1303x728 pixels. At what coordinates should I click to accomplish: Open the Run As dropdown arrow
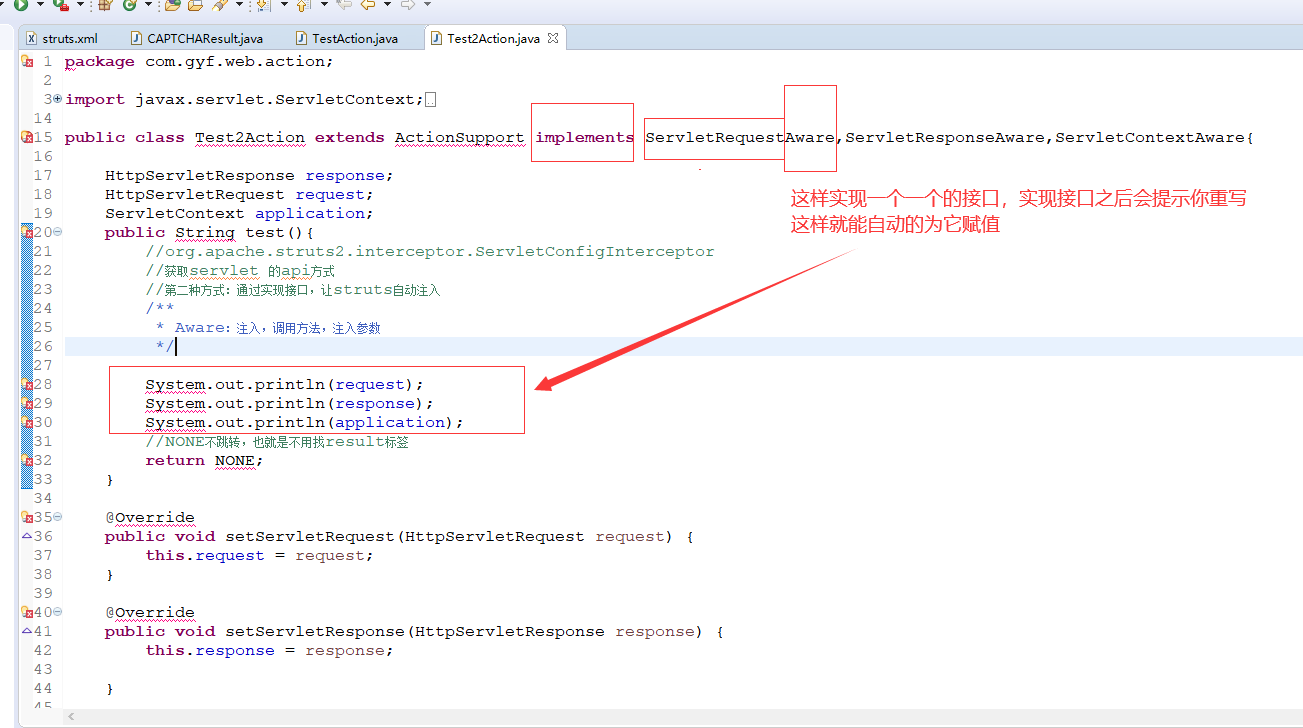[x=39, y=5]
